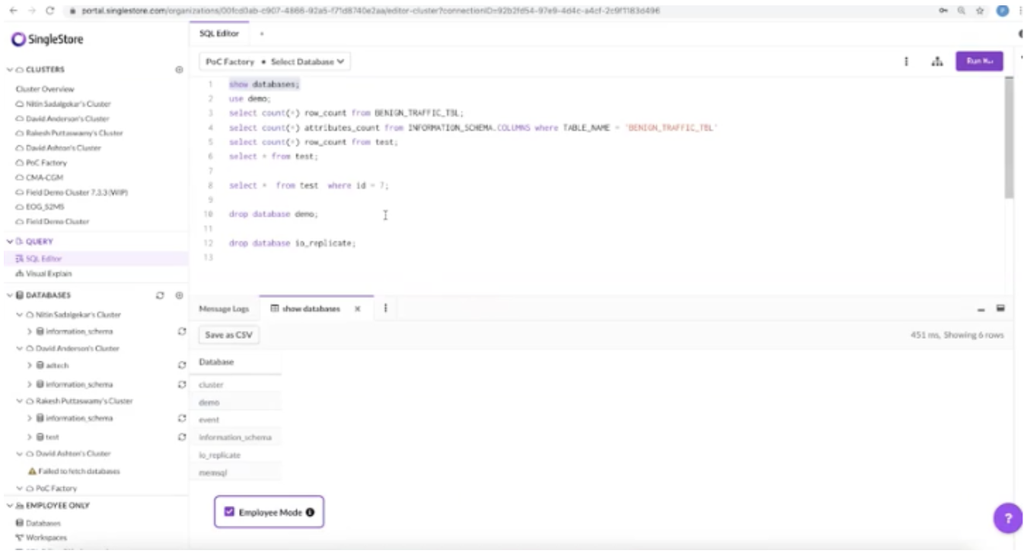Click the Database column header
Screen dimensions: 1024x560
point(216,362)
